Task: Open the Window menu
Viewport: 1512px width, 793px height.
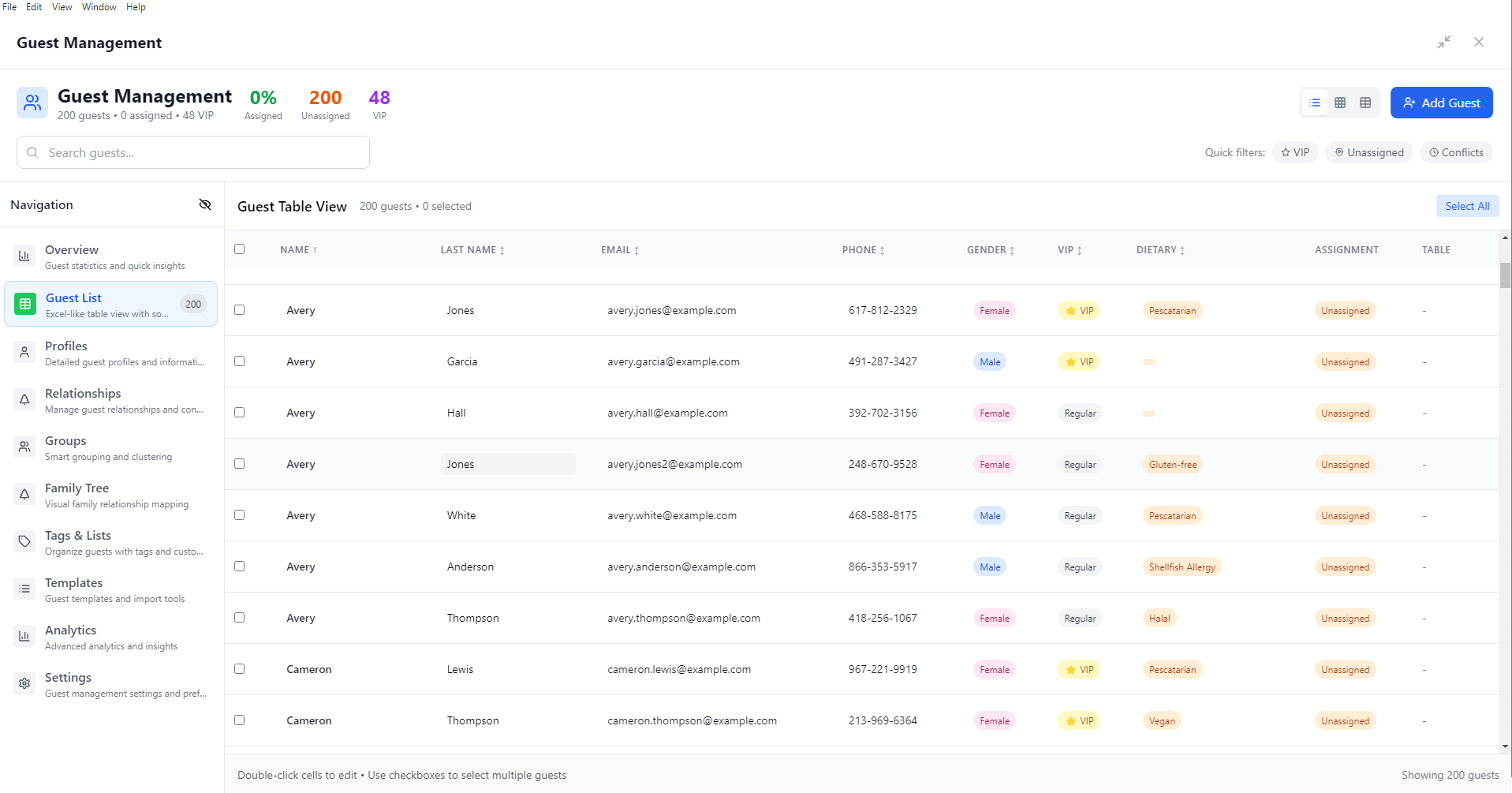Action: pyautogui.click(x=99, y=6)
